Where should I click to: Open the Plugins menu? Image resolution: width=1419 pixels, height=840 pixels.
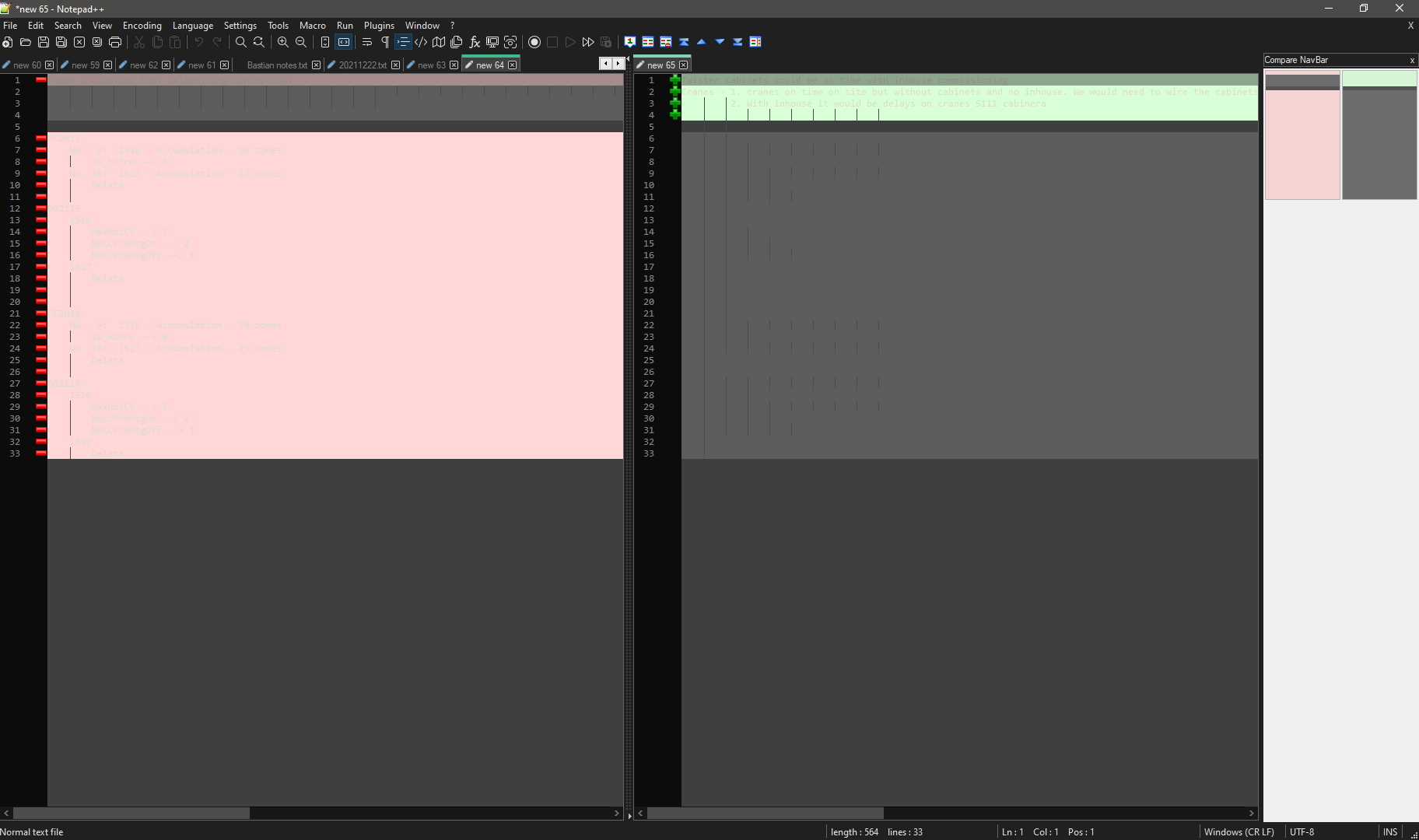pyautogui.click(x=379, y=26)
